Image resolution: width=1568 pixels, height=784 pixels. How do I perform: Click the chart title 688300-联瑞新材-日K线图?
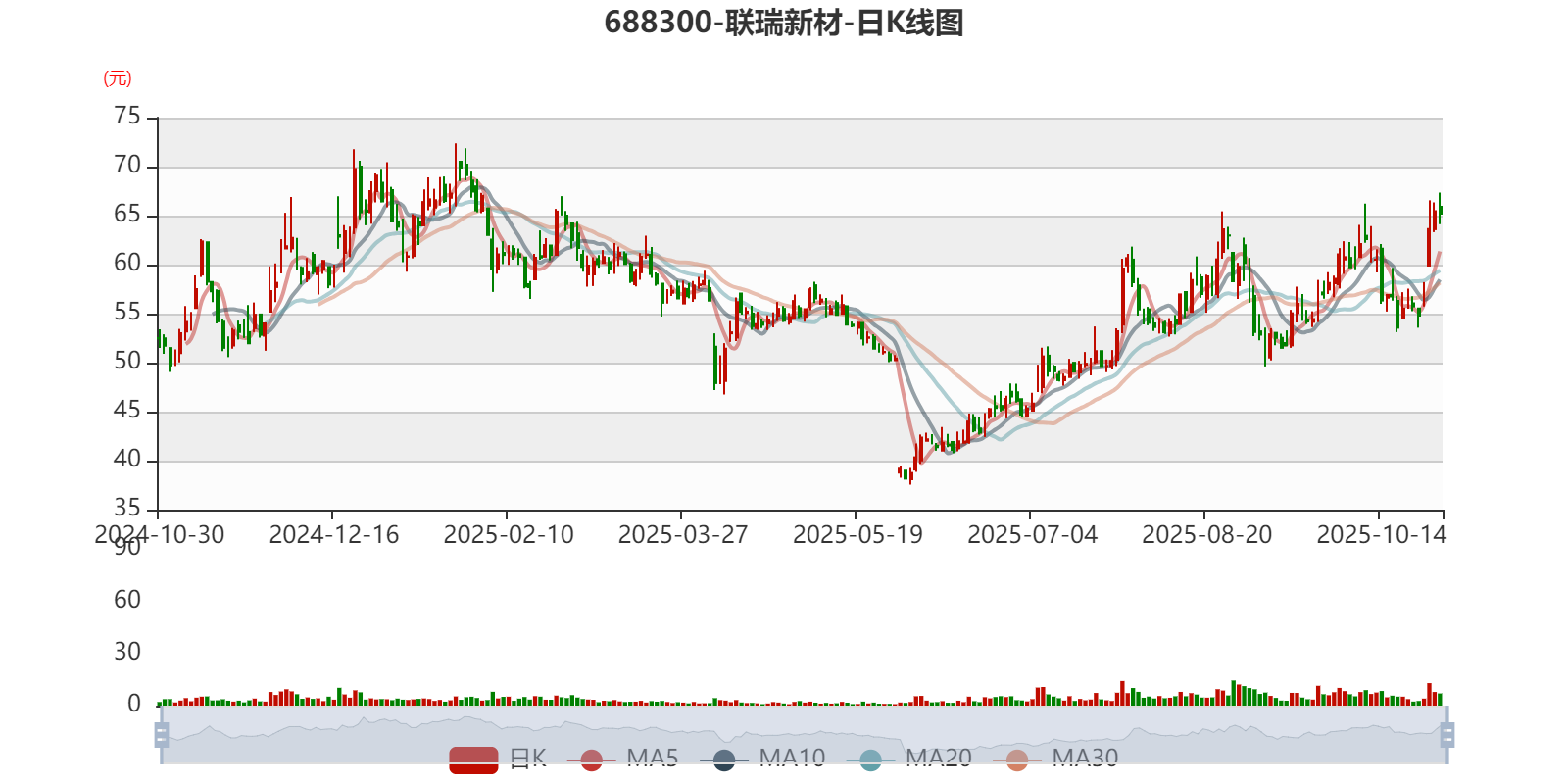(784, 23)
